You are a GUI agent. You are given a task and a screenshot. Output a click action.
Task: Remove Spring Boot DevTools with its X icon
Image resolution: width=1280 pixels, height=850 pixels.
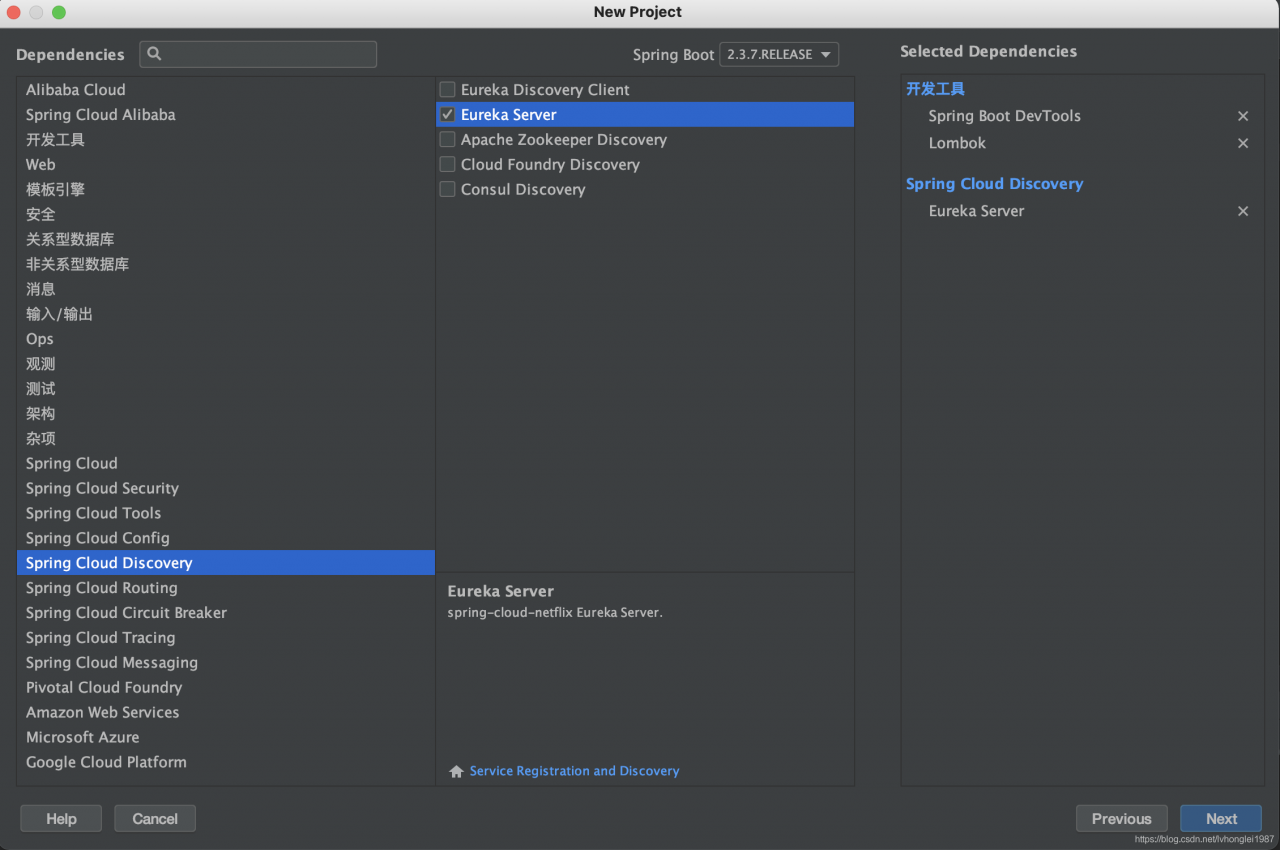(x=1243, y=116)
